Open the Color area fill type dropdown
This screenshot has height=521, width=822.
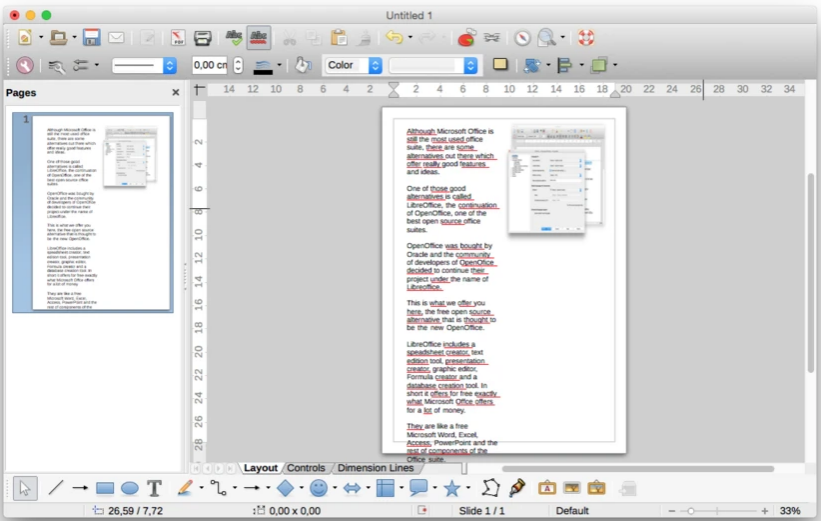(x=352, y=65)
